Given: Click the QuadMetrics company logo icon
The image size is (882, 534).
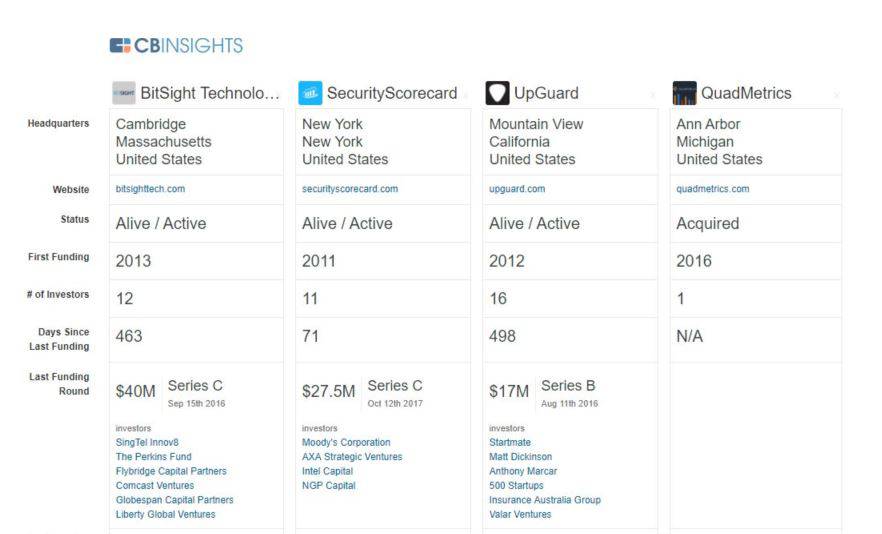Looking at the screenshot, I should click(685, 93).
